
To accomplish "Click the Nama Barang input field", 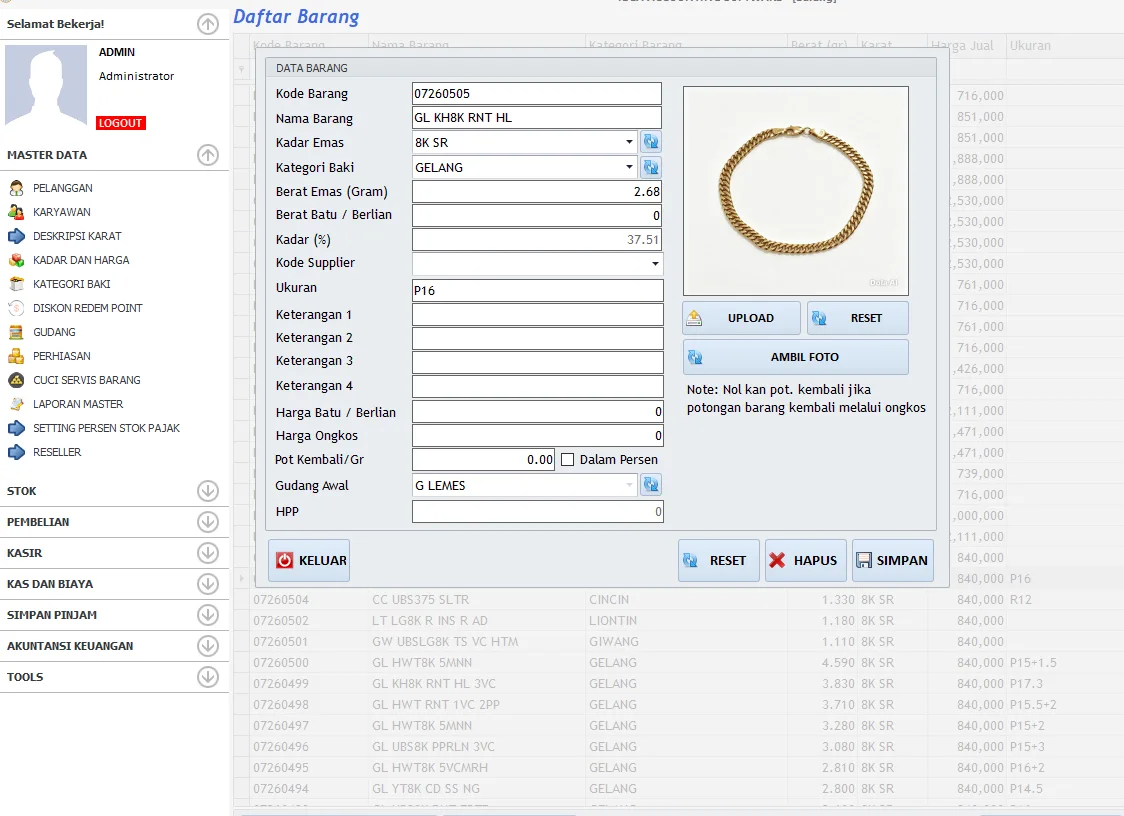I will [537, 118].
